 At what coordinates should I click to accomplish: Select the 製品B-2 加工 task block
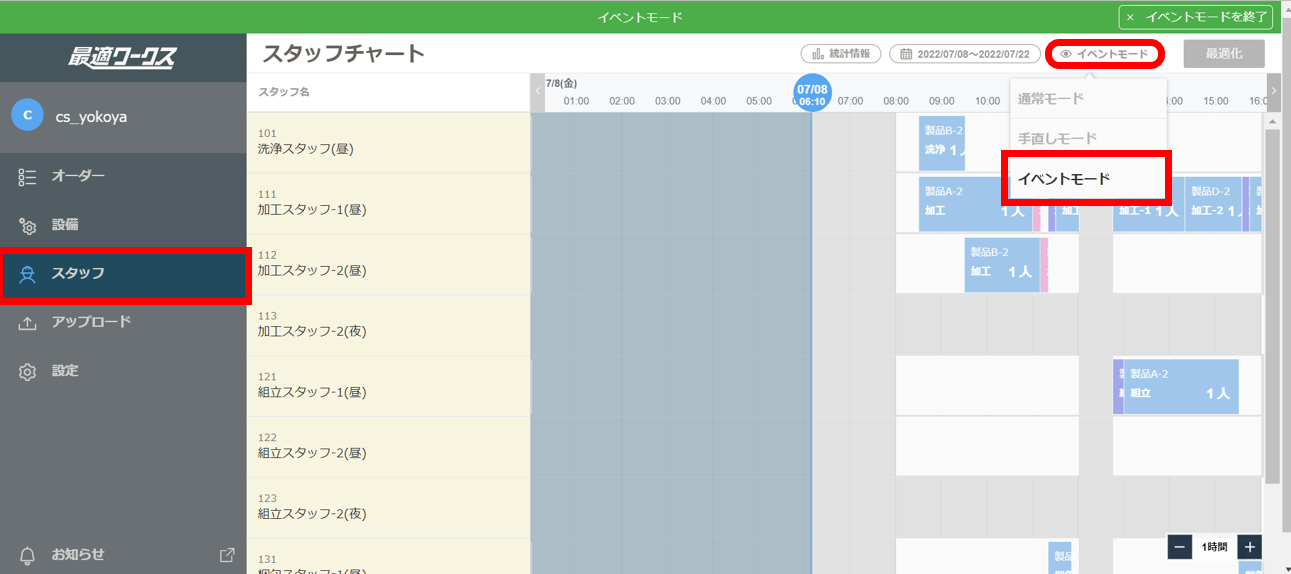[1002, 265]
